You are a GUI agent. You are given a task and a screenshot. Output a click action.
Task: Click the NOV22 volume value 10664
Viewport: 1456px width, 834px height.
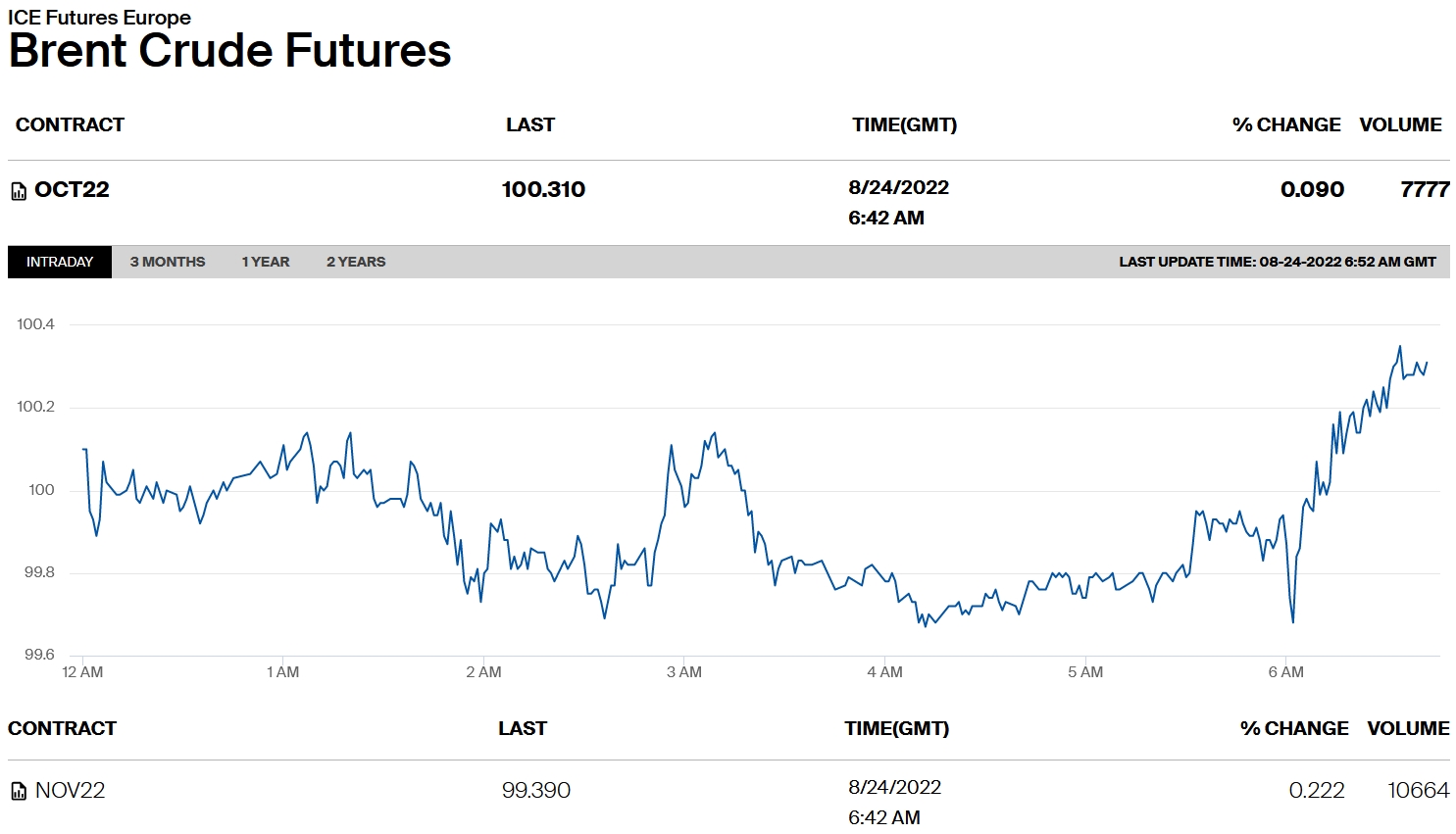click(x=1418, y=790)
